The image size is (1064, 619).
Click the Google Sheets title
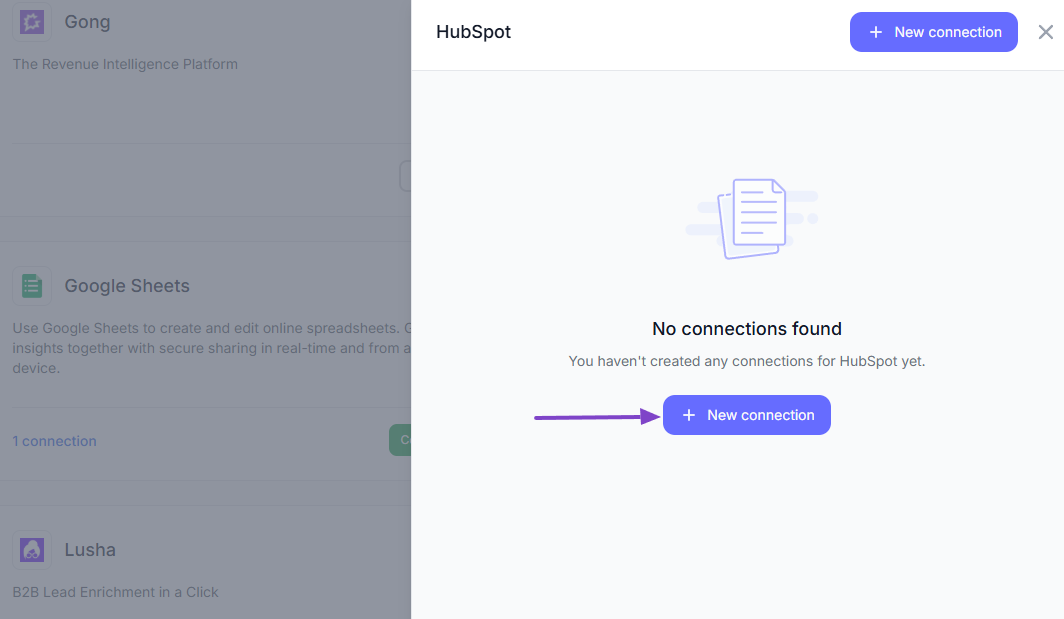pos(127,286)
